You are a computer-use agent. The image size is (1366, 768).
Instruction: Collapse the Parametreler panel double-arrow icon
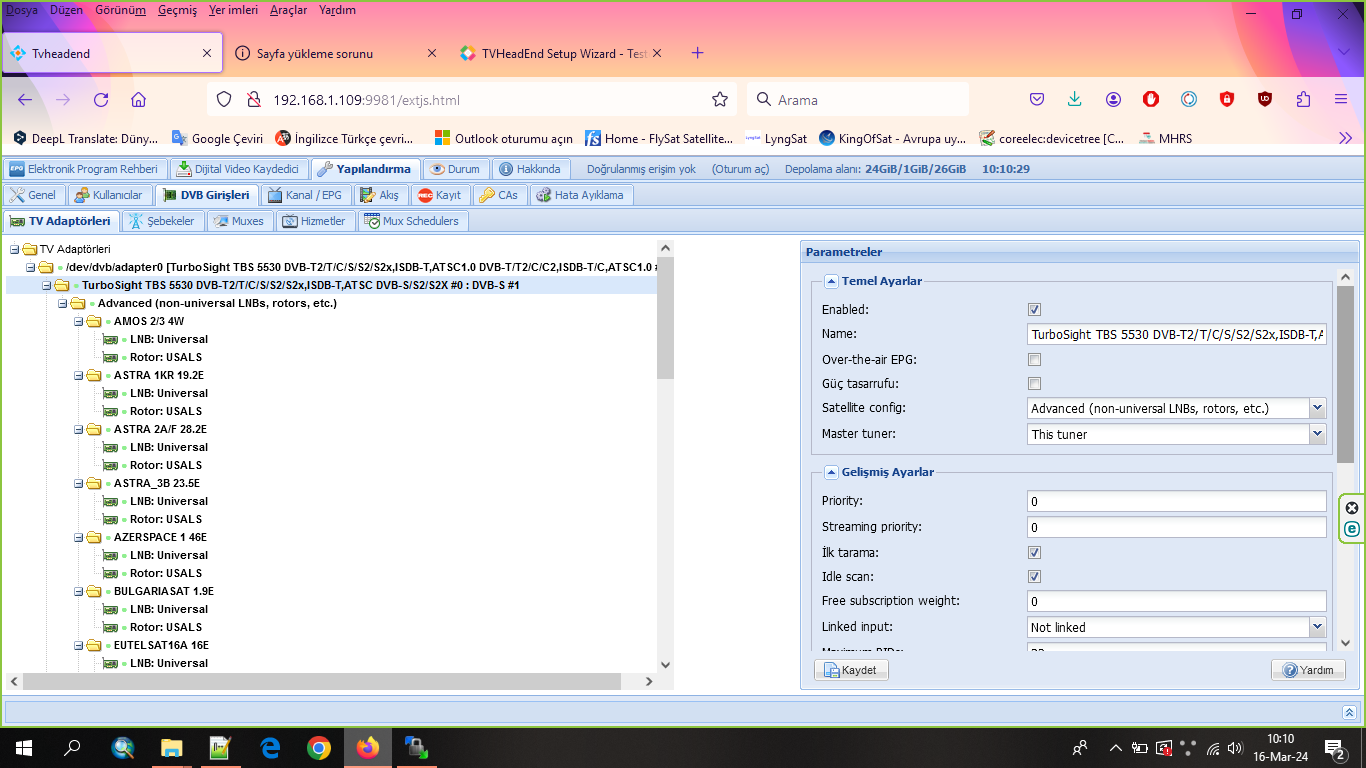click(1349, 712)
